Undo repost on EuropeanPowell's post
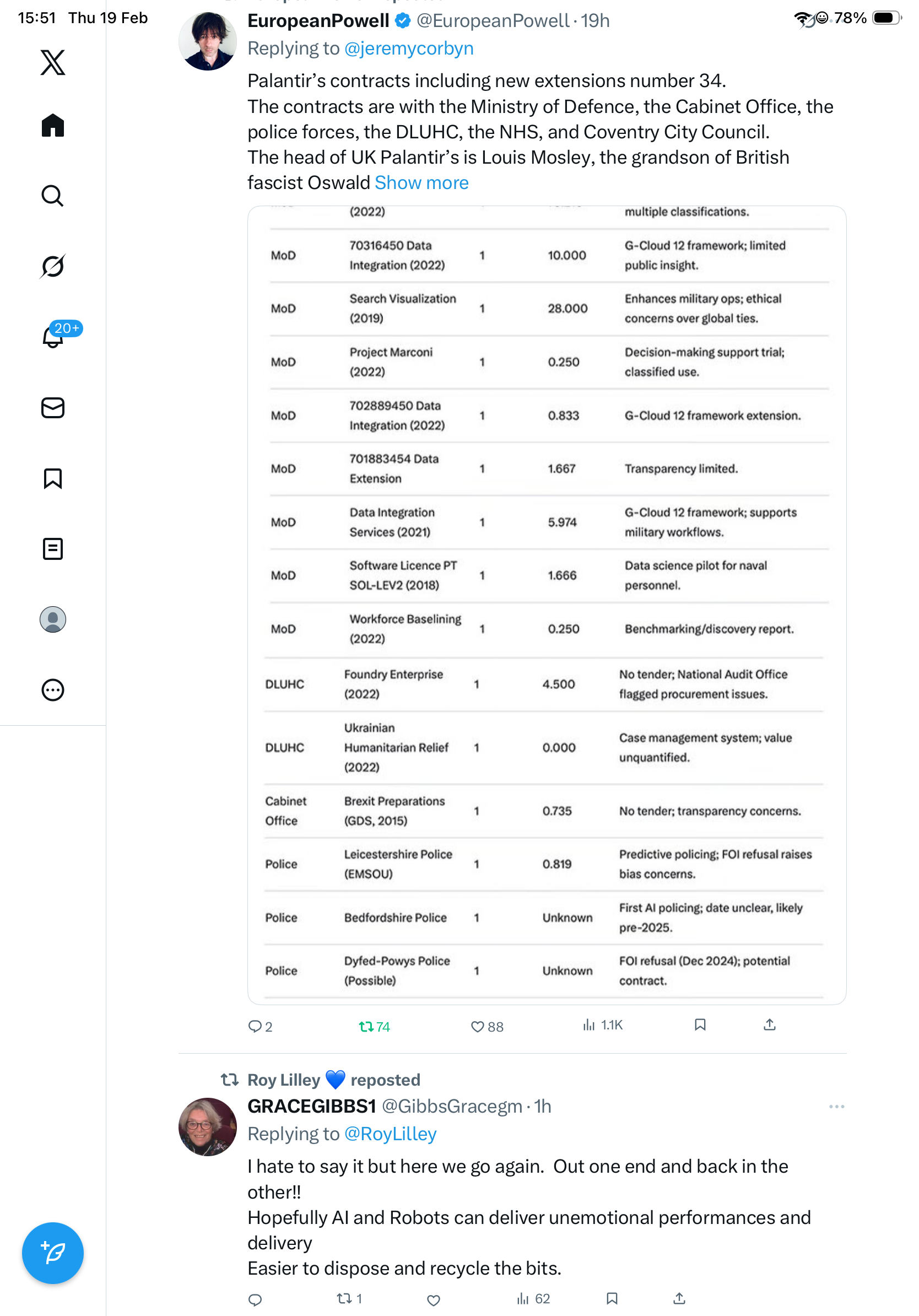The height and width of the screenshot is (1316, 919). point(374,1027)
